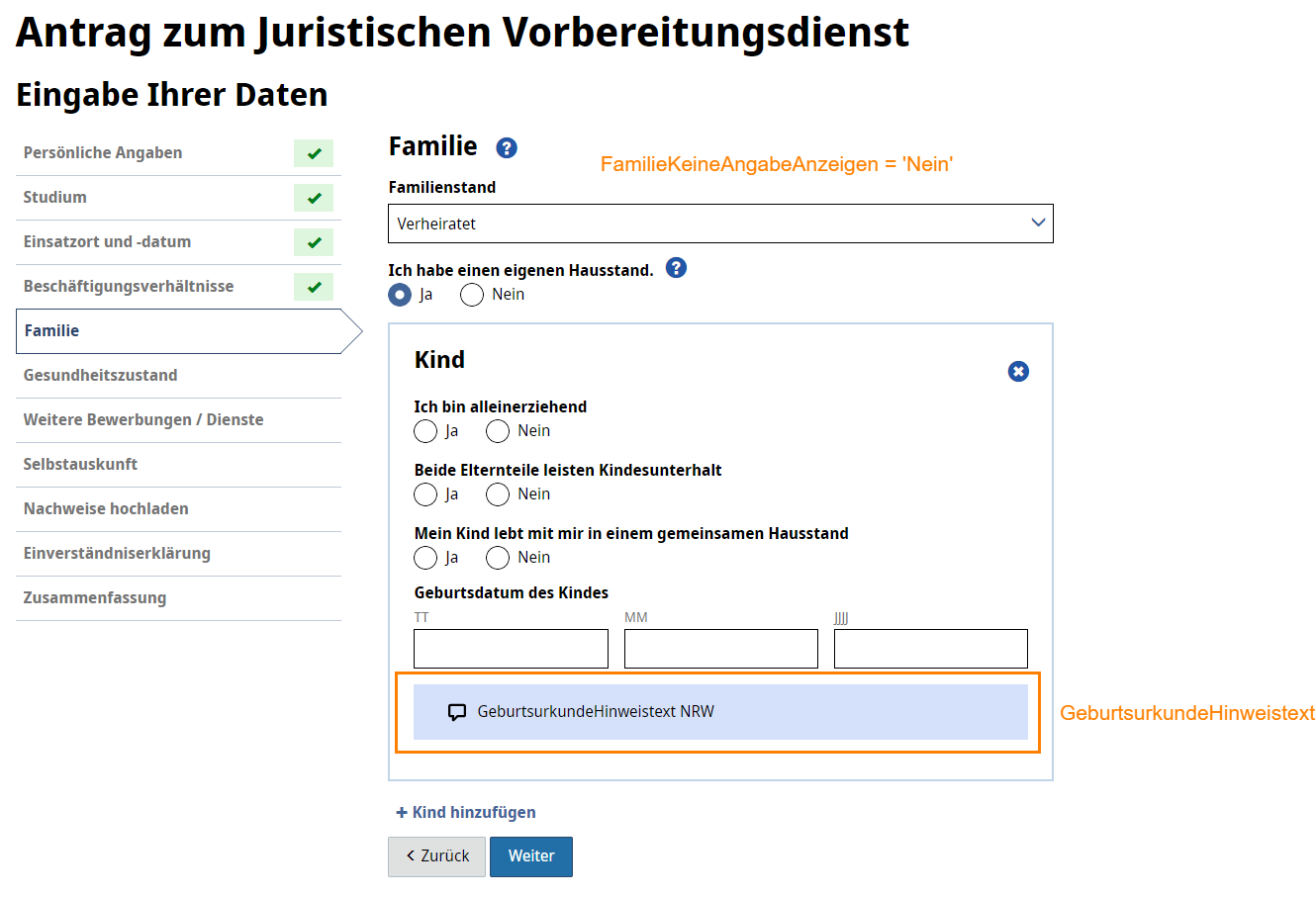Mark Nein for Kind lebt in gemeinsamen Hausstand
Viewport: 1316px width, 897px height.
[x=498, y=558]
